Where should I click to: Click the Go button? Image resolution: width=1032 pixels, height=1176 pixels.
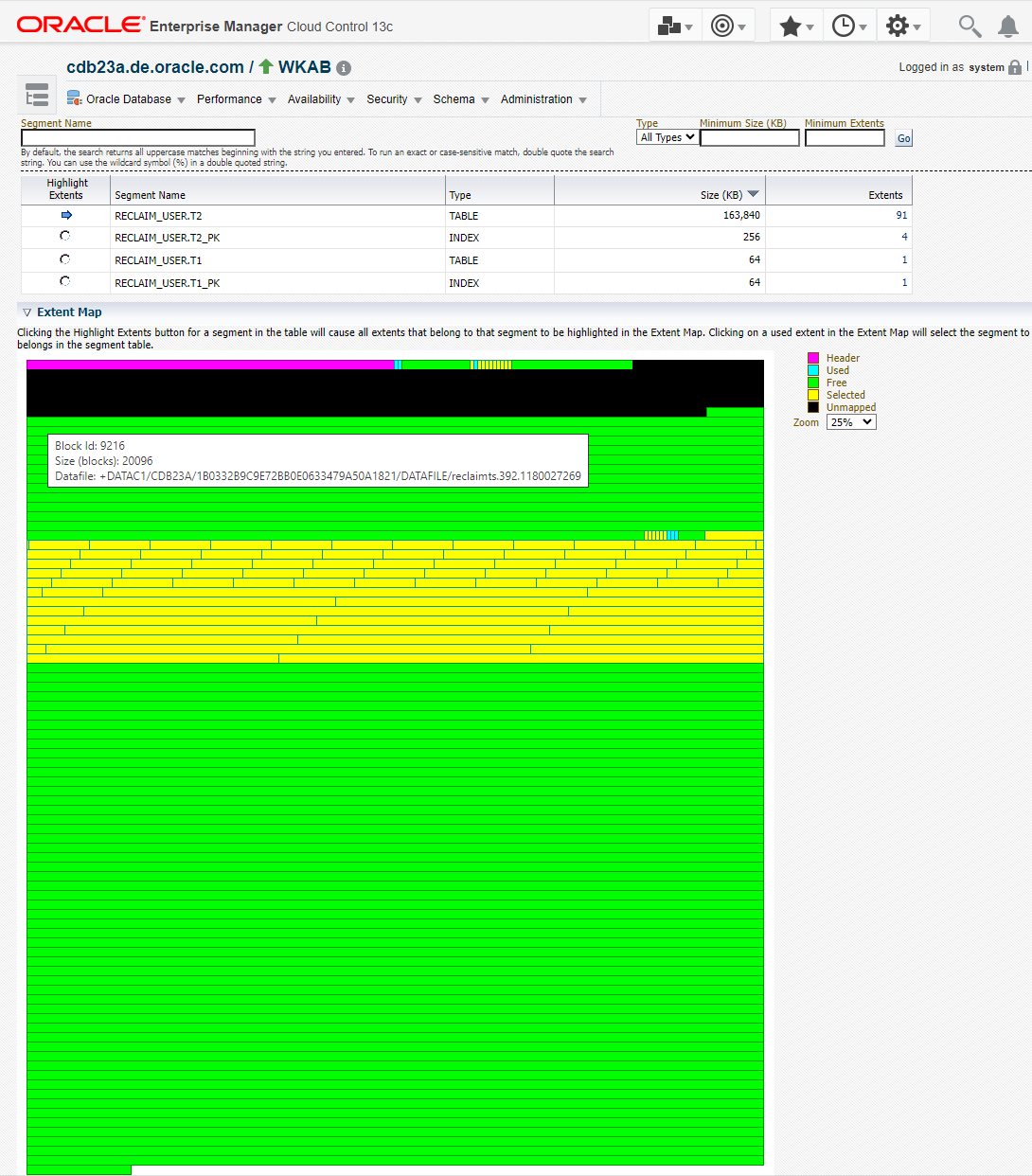tap(904, 138)
